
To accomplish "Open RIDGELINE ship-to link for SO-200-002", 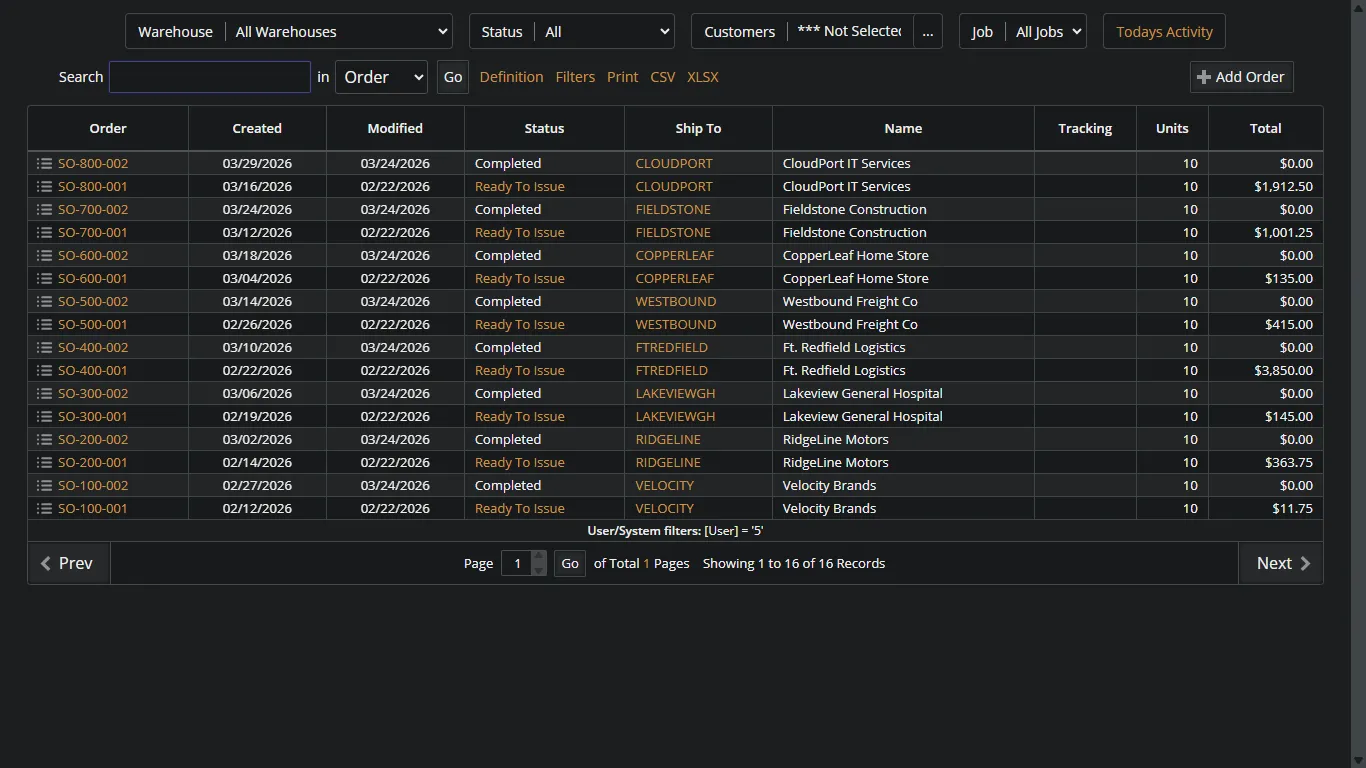I will [668, 439].
